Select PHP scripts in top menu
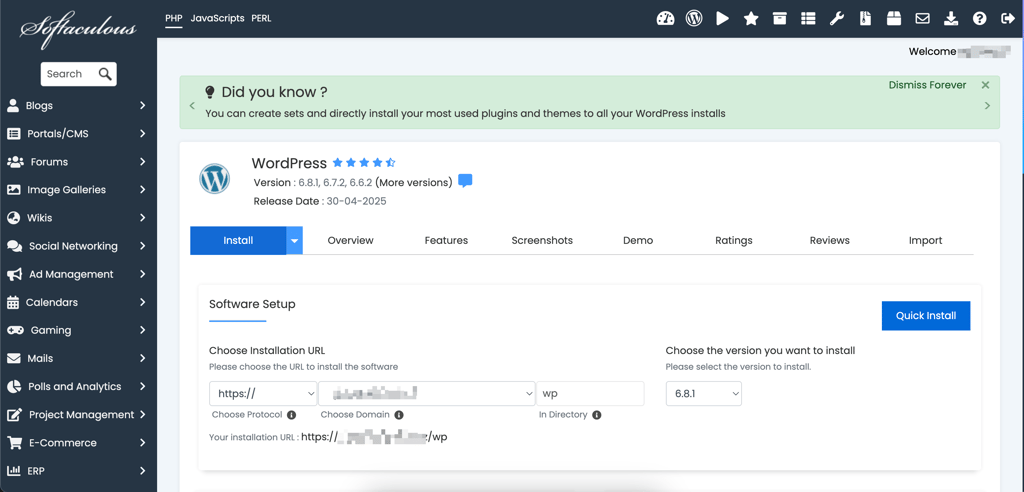Viewport: 1024px width, 492px height. tap(174, 18)
